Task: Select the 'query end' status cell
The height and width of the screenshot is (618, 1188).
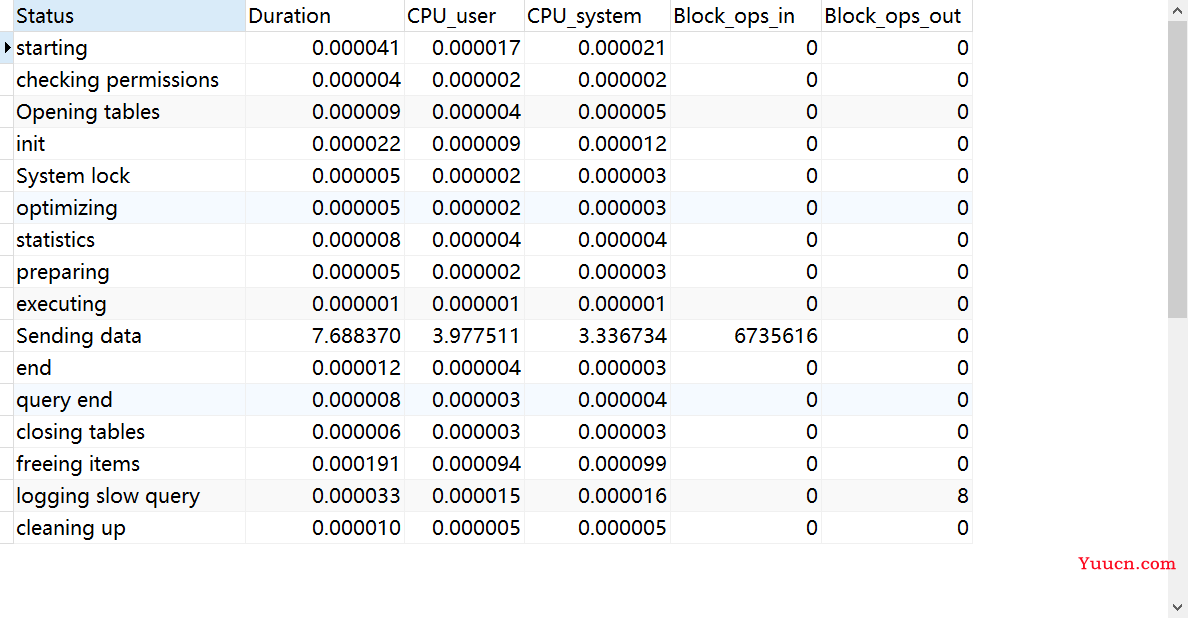Action: click(130, 400)
